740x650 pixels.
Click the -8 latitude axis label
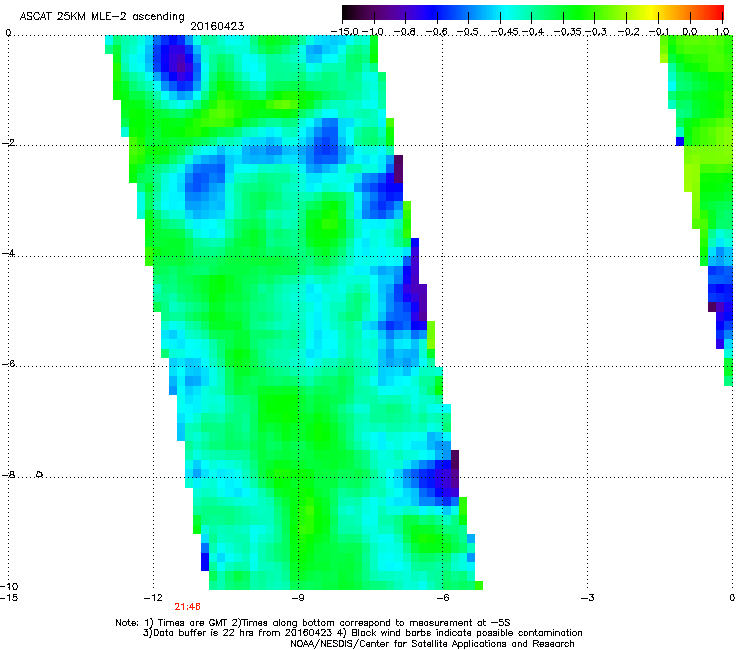point(8,475)
